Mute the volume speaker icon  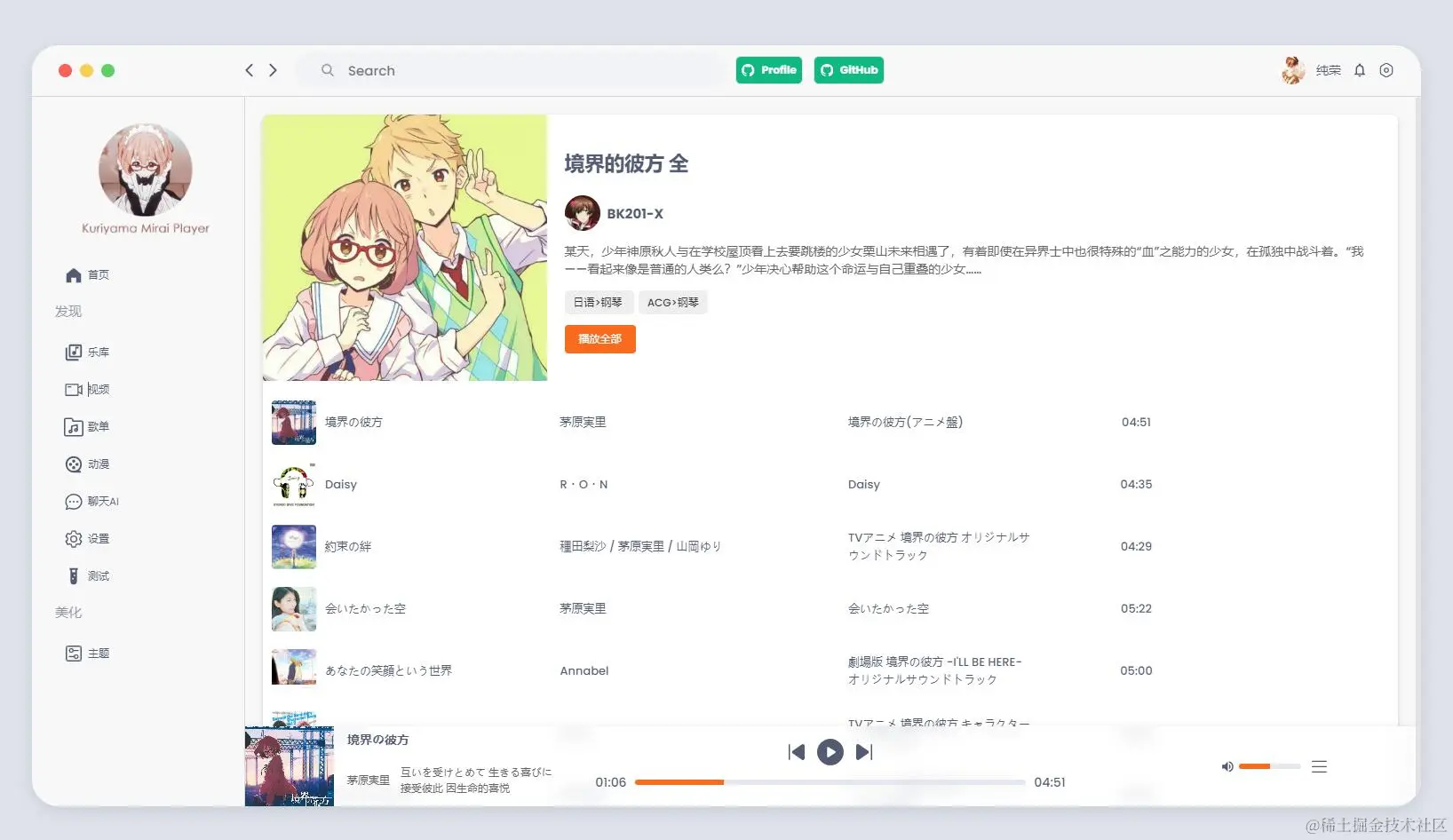[1227, 765]
